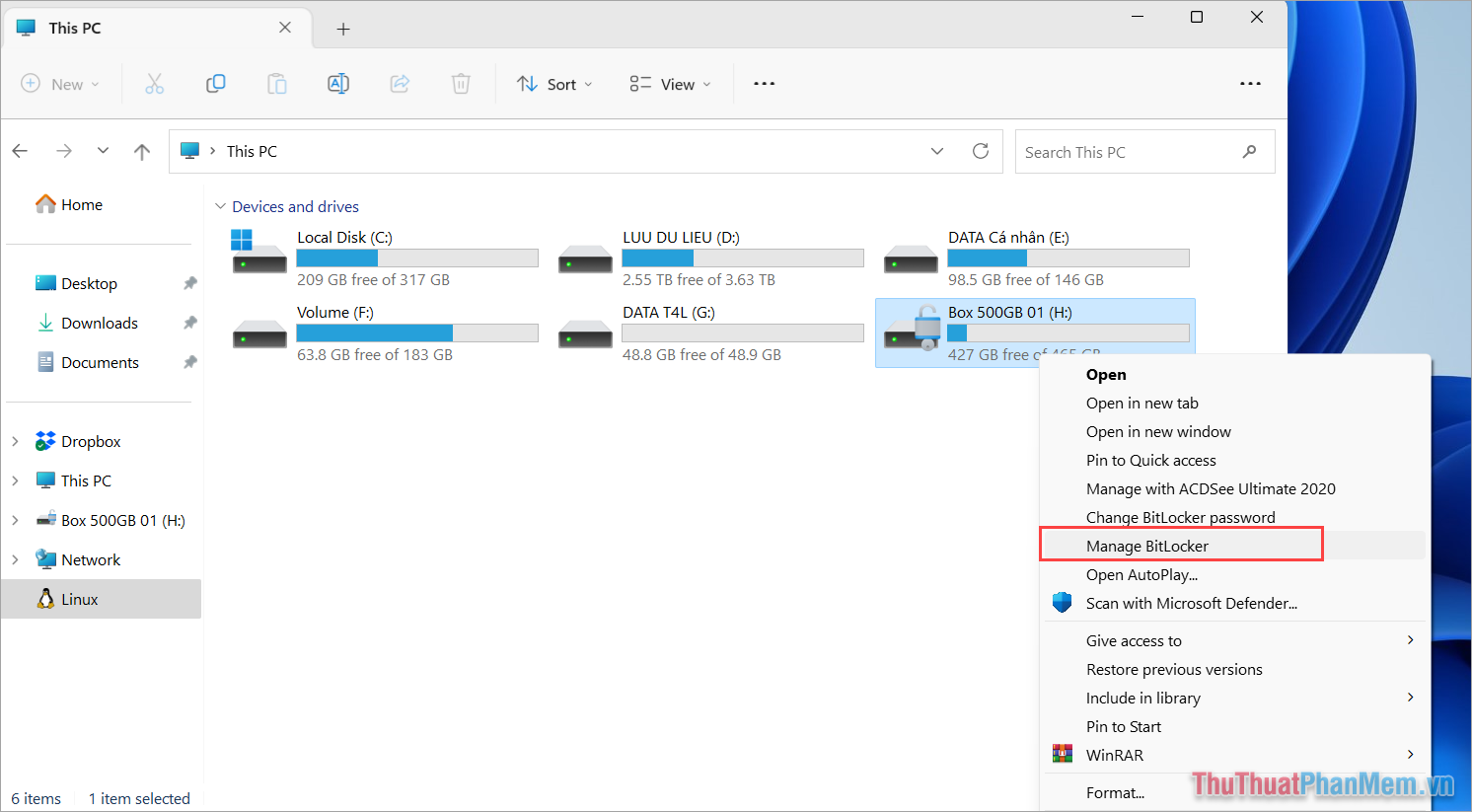Open Linux from the sidebar

[x=80, y=598]
